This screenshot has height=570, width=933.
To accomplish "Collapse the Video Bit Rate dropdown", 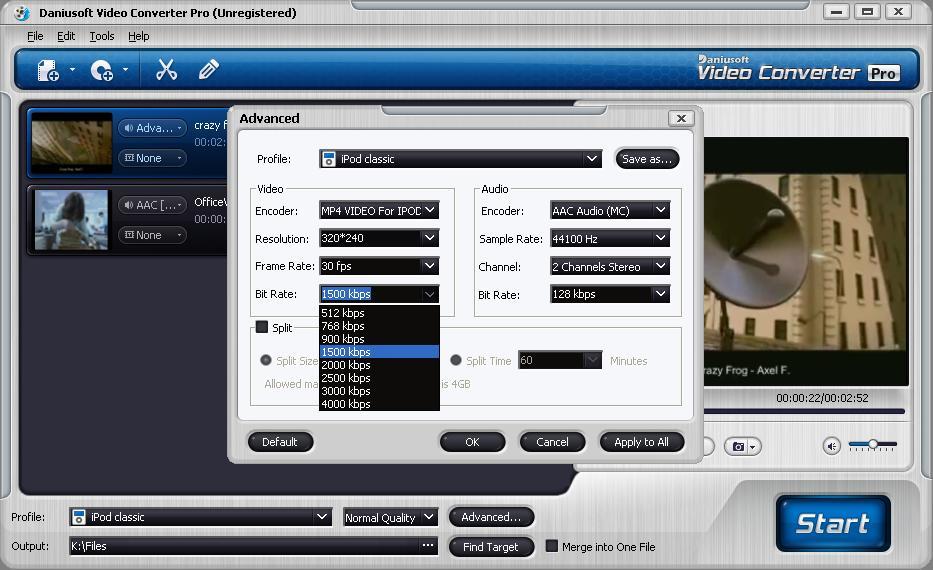I will (x=430, y=294).
